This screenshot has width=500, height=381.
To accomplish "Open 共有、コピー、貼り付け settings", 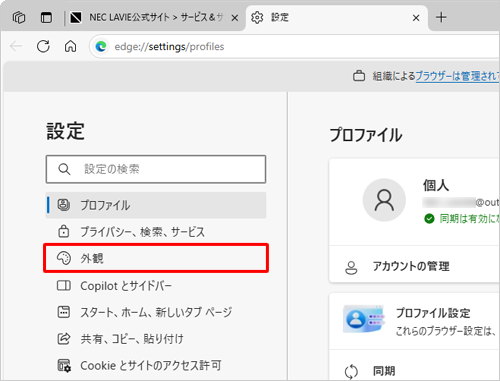I will 156,339.
